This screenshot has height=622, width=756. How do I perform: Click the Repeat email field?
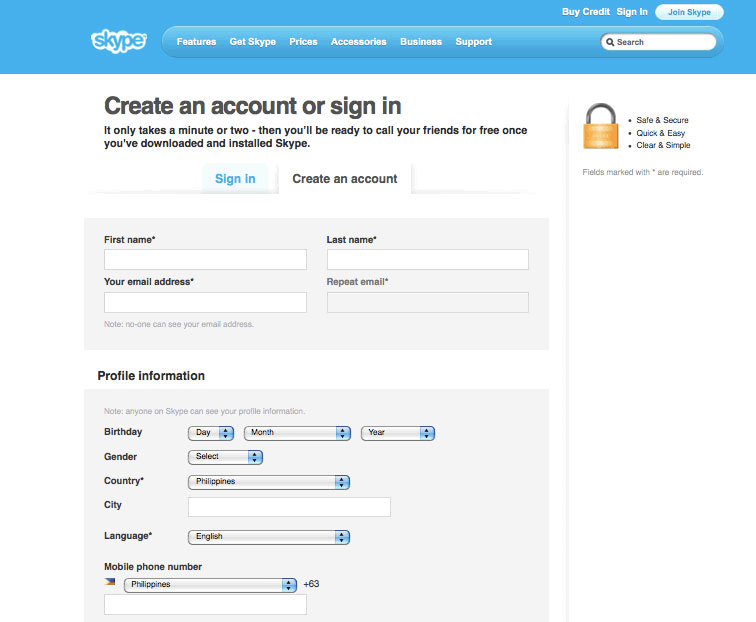(428, 302)
